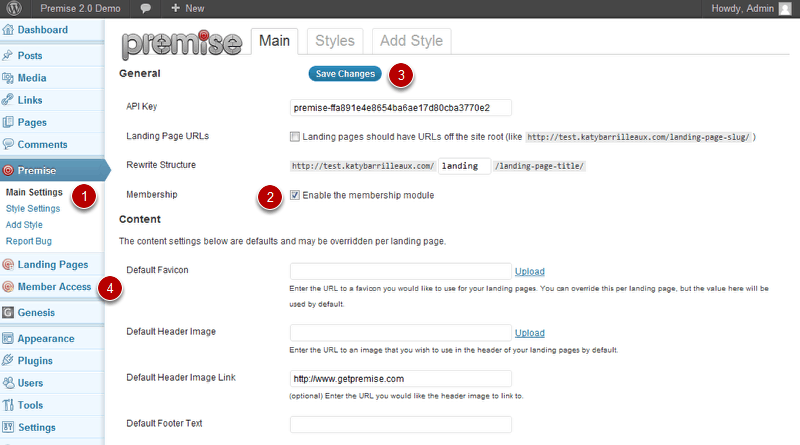Click Premise 2.0 Demo site name
This screenshot has width=800, height=445.
81,9
